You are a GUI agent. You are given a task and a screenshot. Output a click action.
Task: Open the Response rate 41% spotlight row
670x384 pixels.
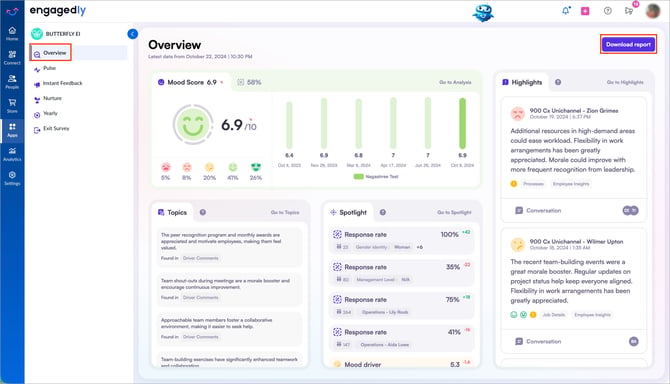pyautogui.click(x=402, y=338)
